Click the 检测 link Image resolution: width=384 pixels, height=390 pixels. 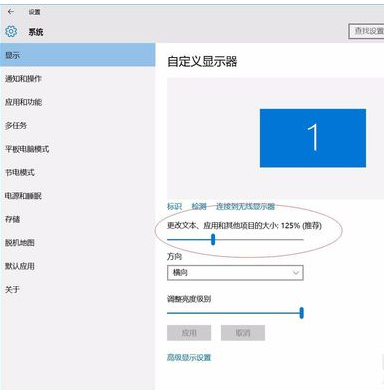coord(199,206)
